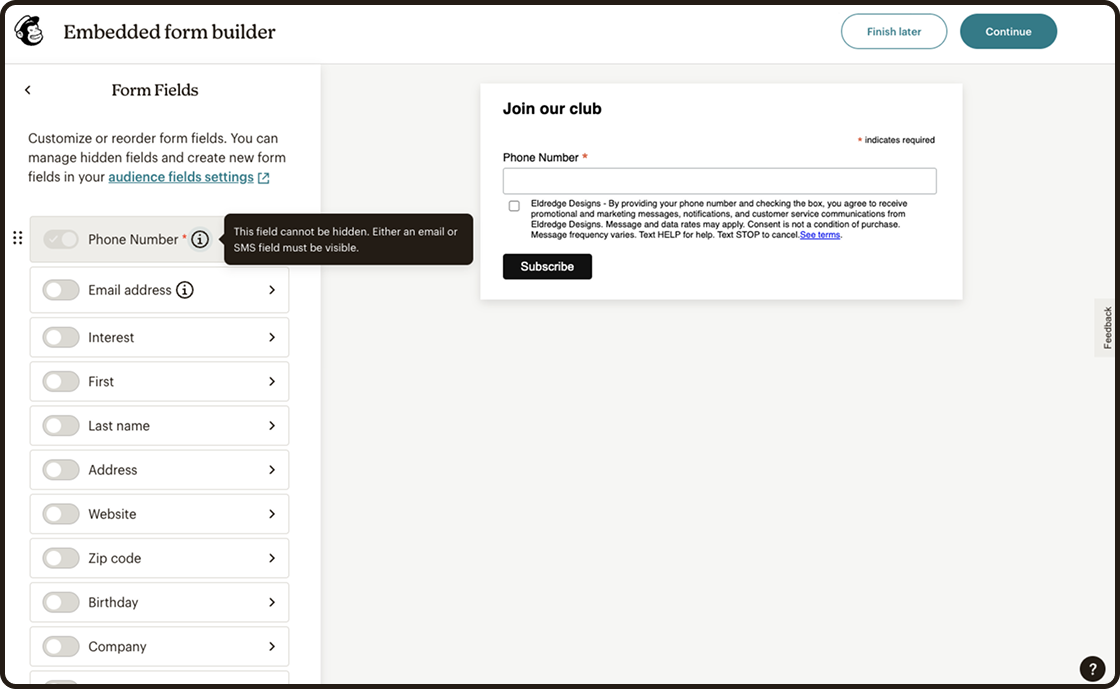Click the Subscribe button in the form preview
This screenshot has height=689, width=1120.
547,266
